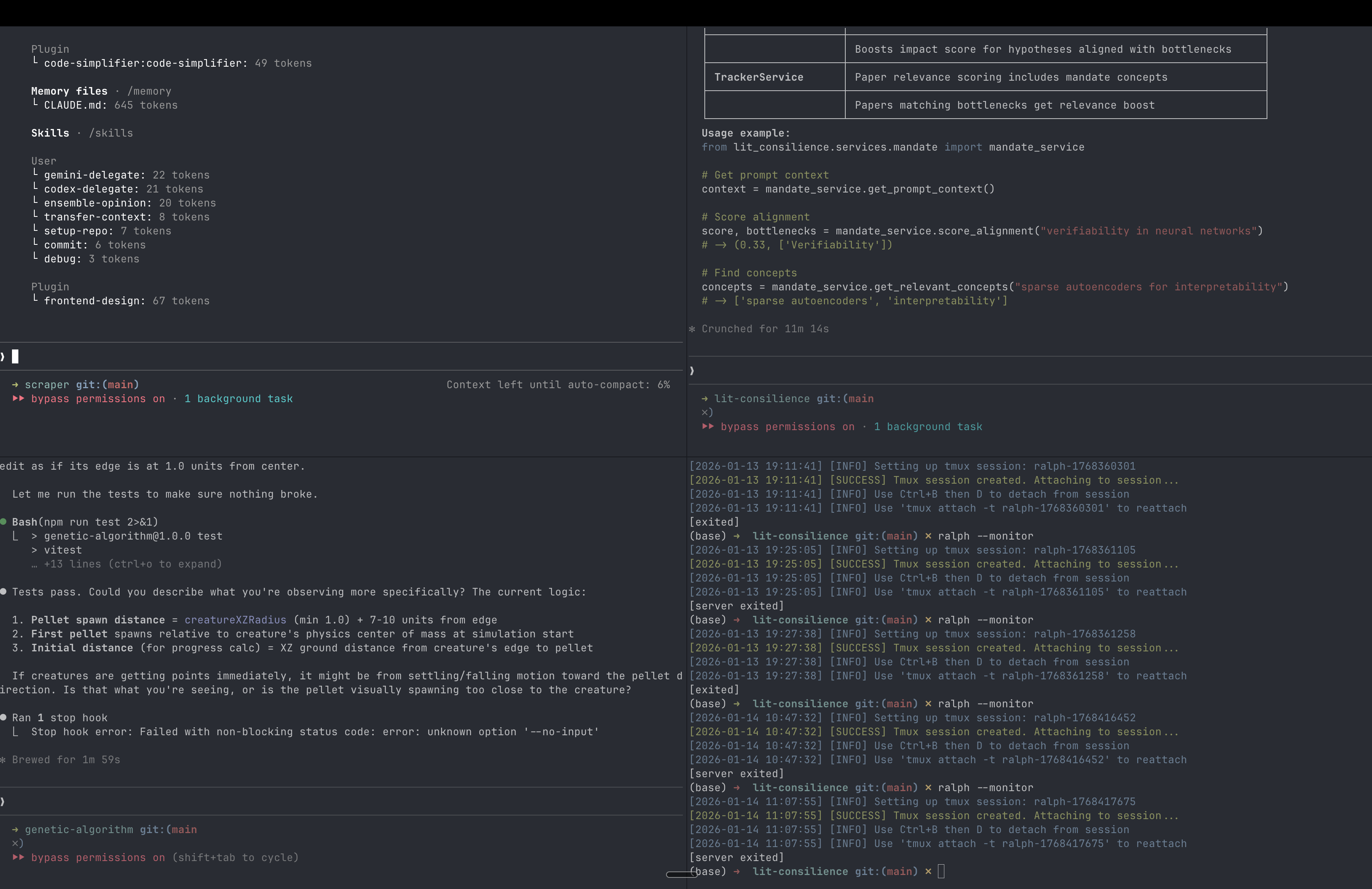Click the genetic-algorithm prompt arrow icon
1372x889 pixels.
15,829
